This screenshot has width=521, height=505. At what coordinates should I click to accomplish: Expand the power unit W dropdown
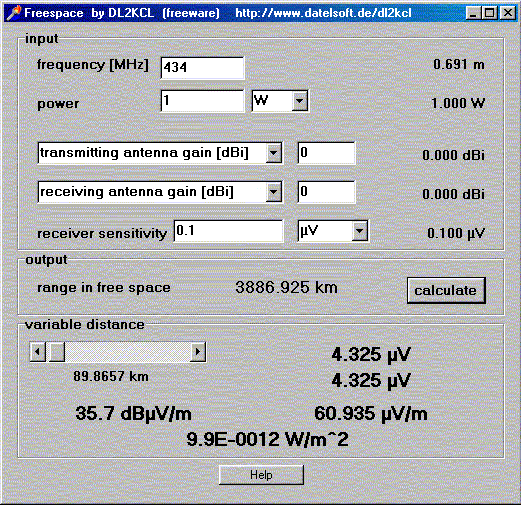click(300, 101)
